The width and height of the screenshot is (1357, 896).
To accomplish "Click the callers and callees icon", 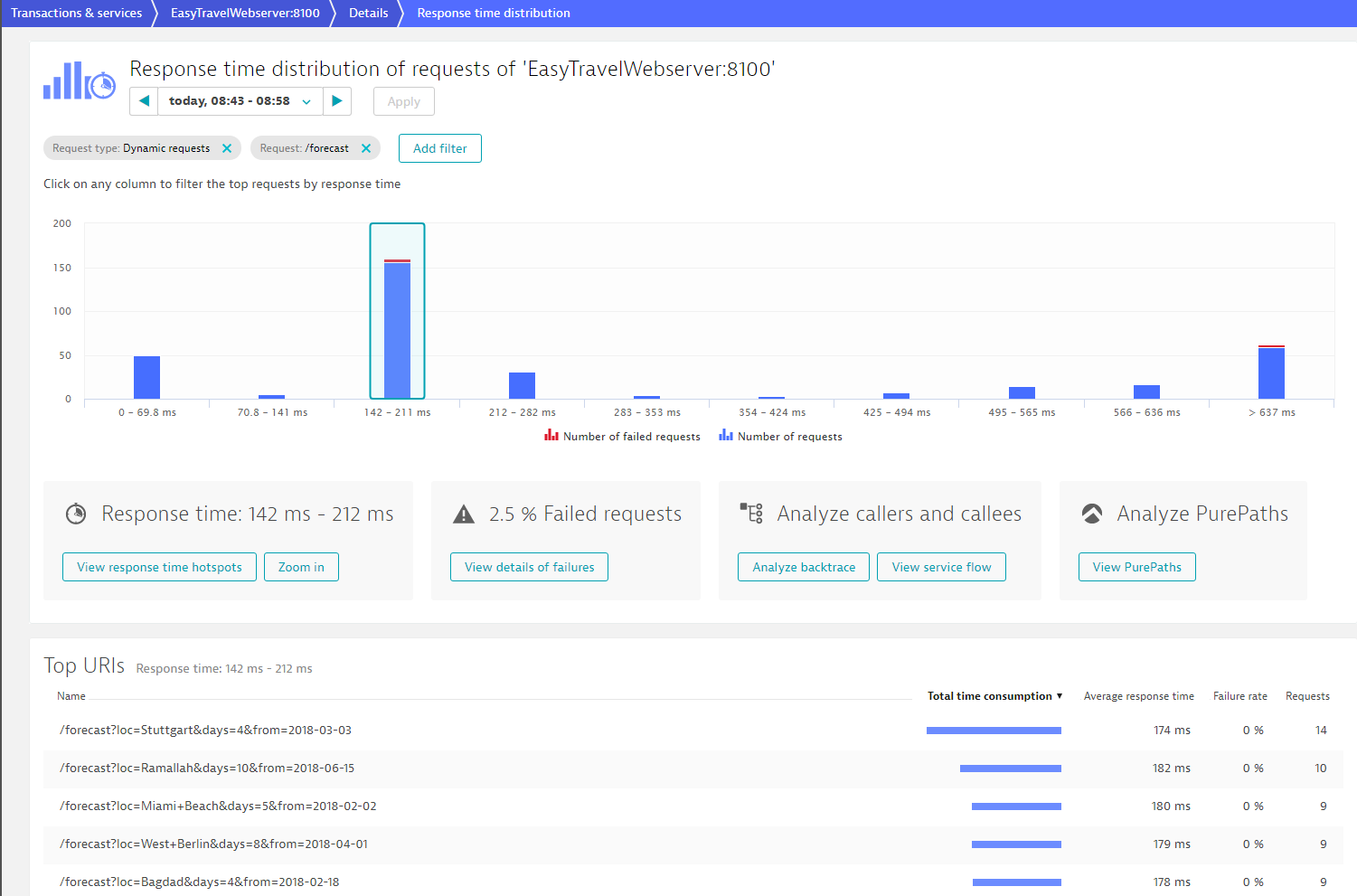I will tap(751, 514).
